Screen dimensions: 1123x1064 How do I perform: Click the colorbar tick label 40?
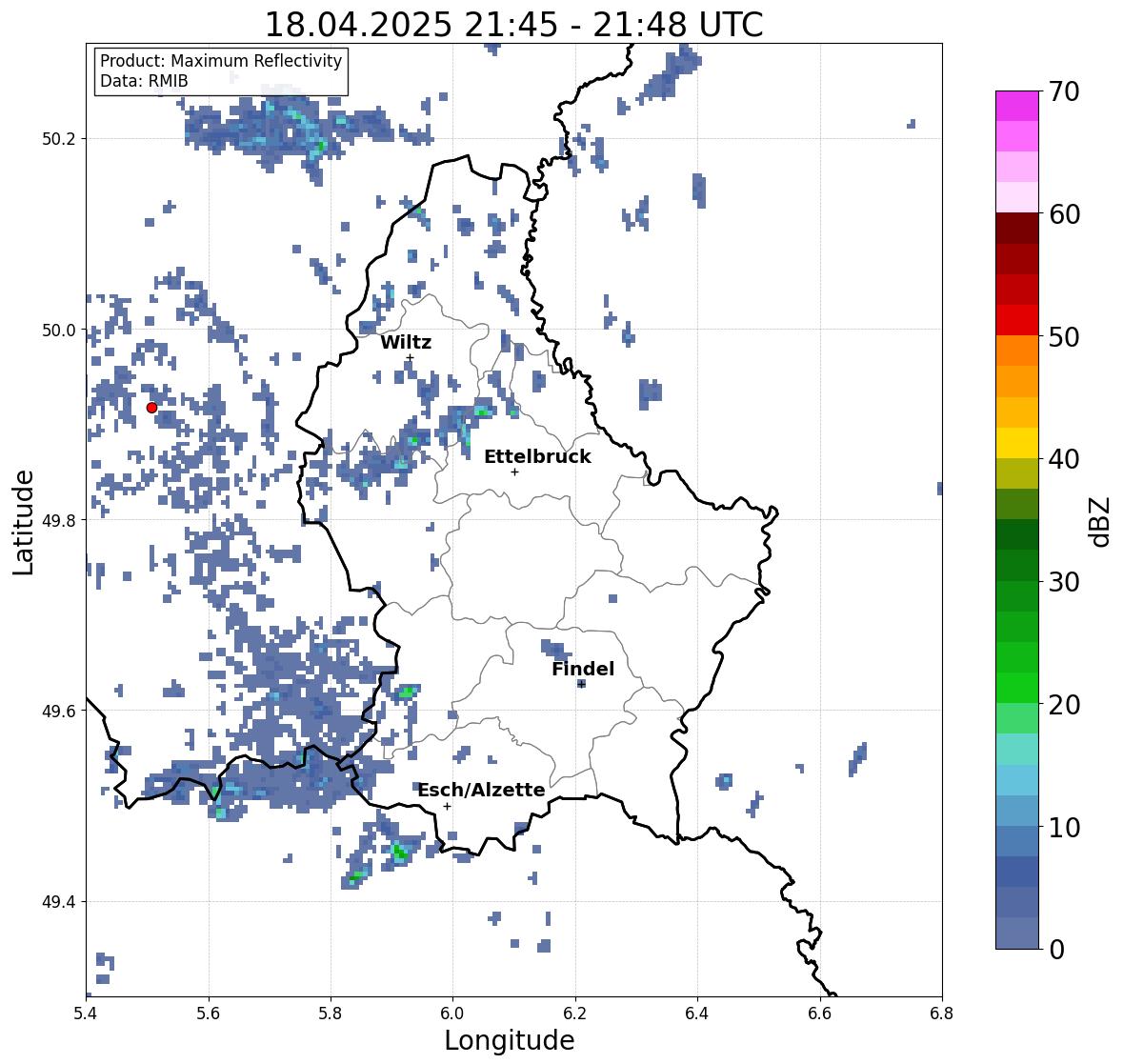point(1064,459)
